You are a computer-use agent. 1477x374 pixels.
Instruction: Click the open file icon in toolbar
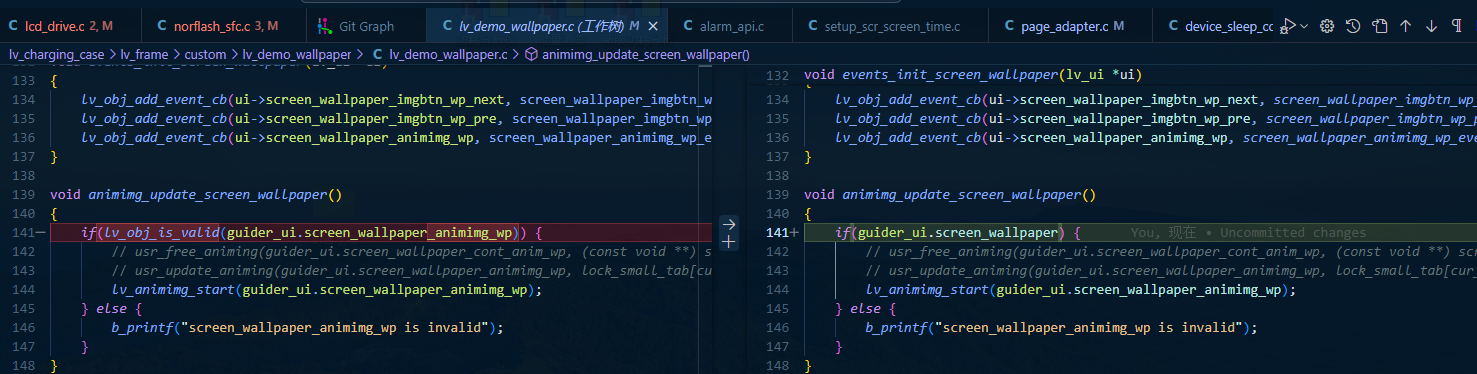point(1379,26)
